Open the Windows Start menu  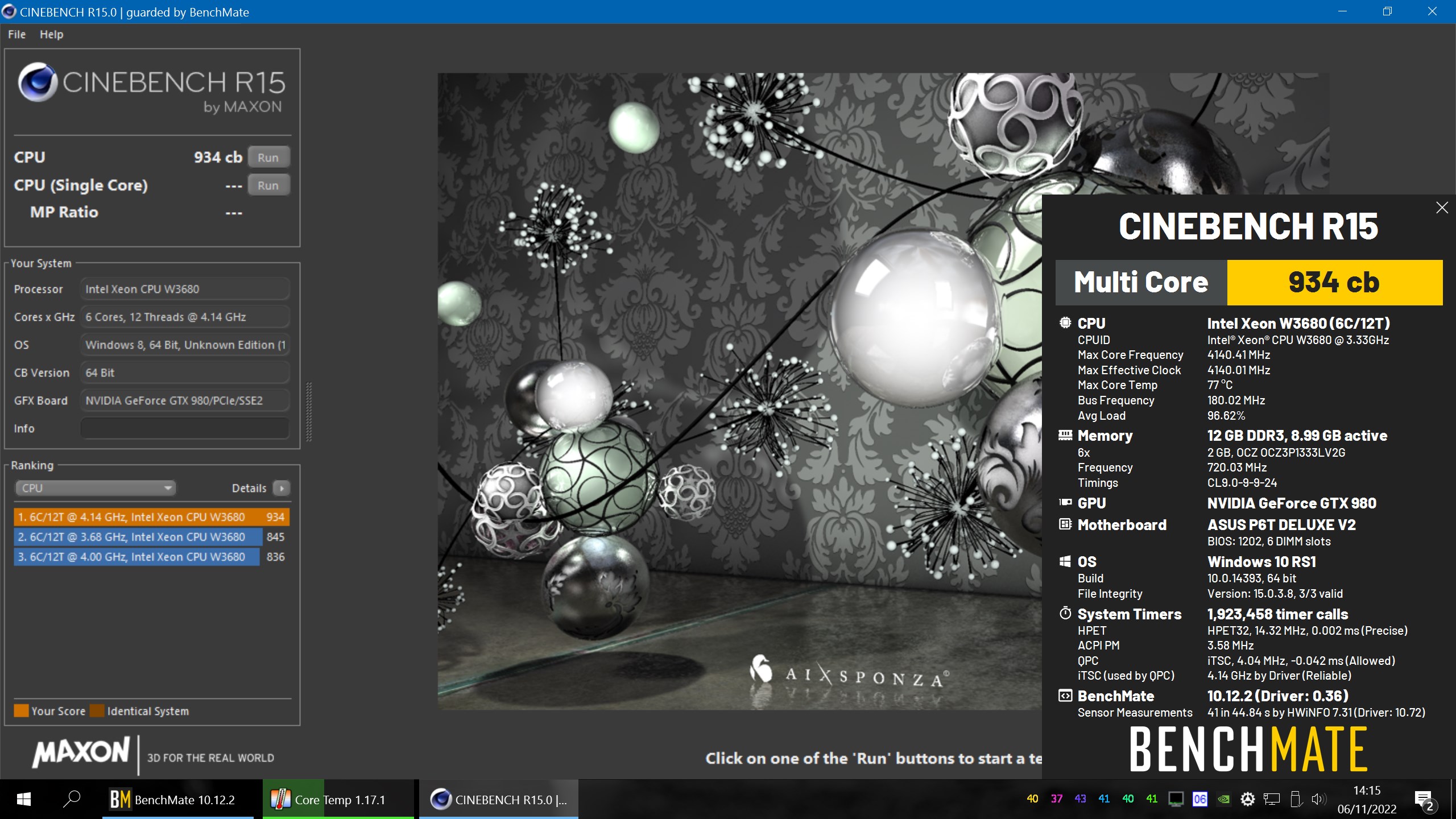tap(24, 800)
